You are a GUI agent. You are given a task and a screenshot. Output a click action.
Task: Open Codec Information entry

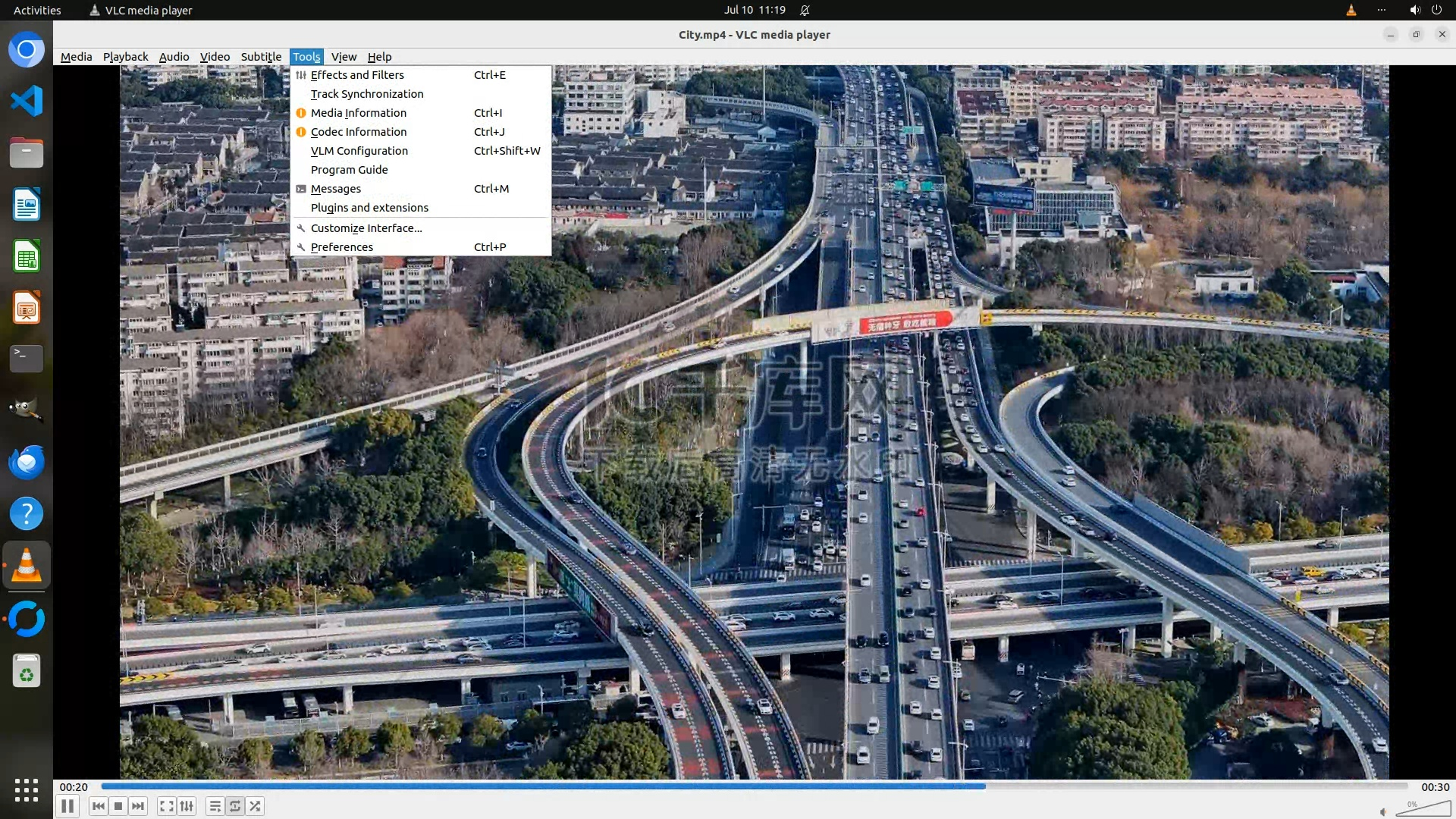[358, 132]
